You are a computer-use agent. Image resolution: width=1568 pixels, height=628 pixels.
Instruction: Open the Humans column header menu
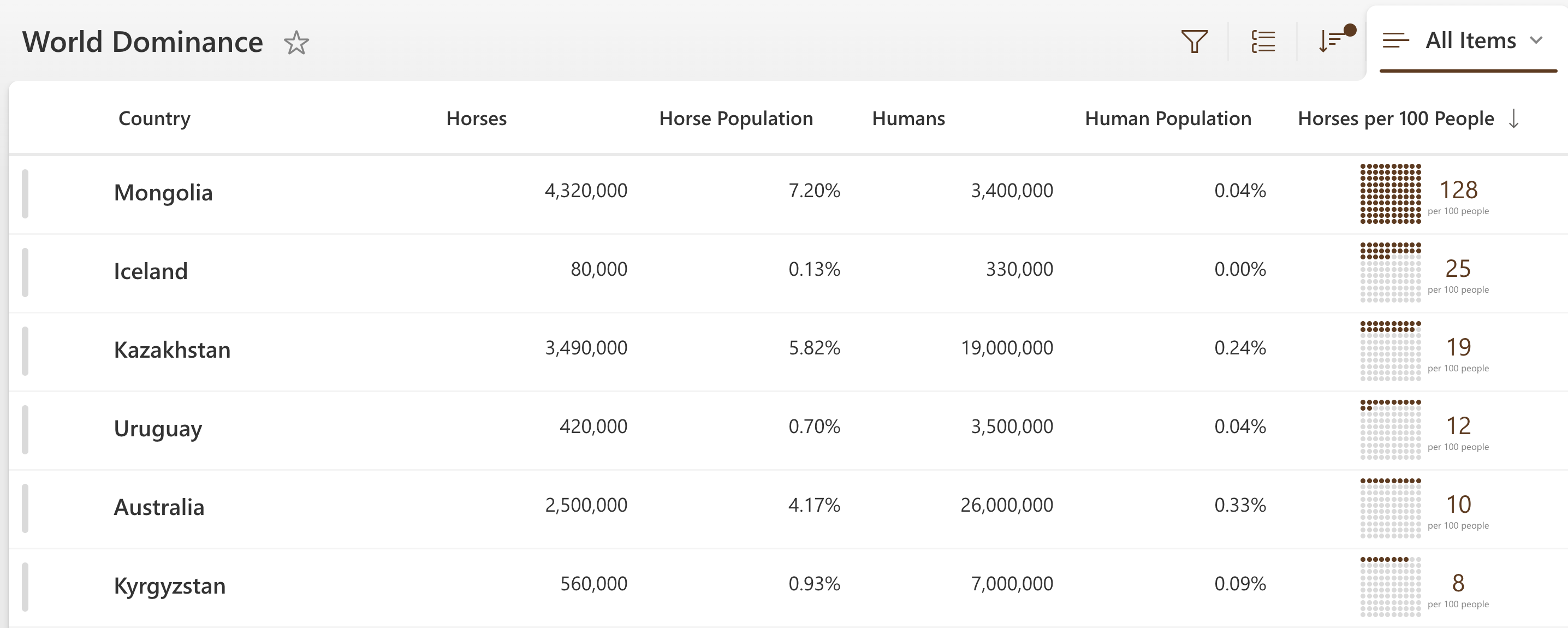pos(908,118)
